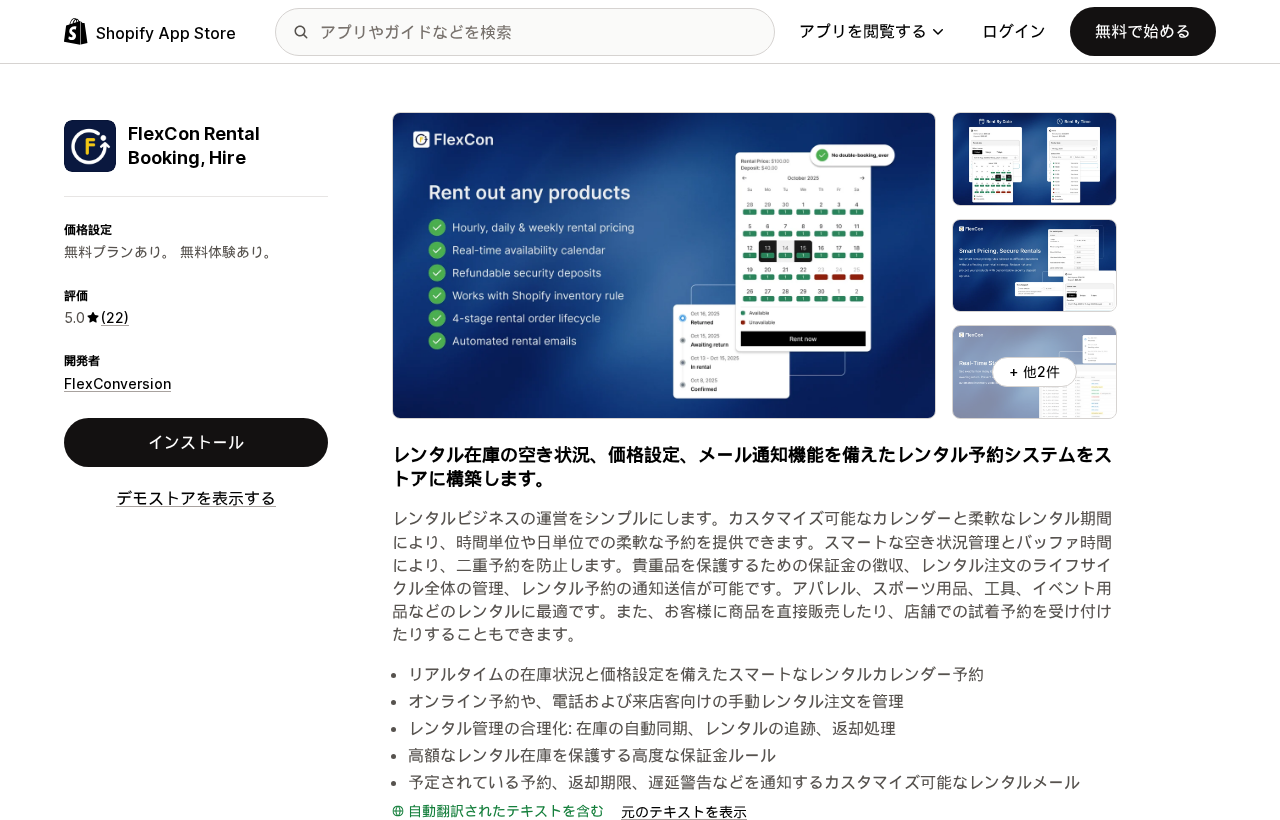Open the Smart Pricing, Secure Rentals thumbnail
Image resolution: width=1280 pixels, height=820 pixels.
[1035, 265]
